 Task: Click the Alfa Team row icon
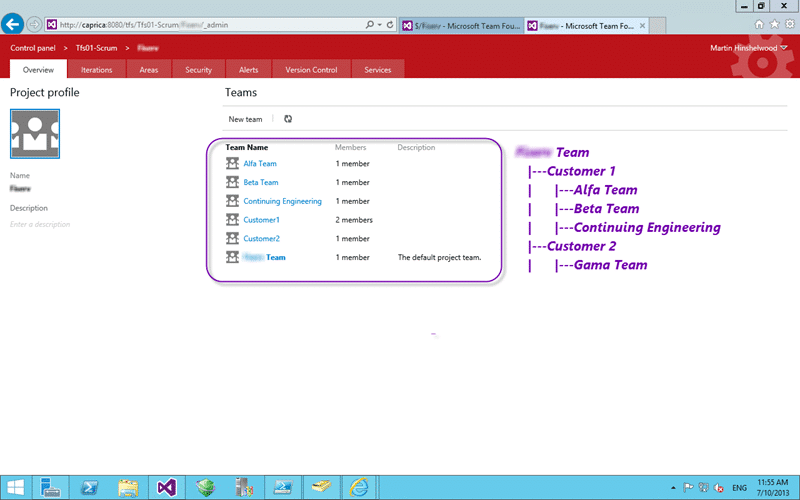point(232,163)
